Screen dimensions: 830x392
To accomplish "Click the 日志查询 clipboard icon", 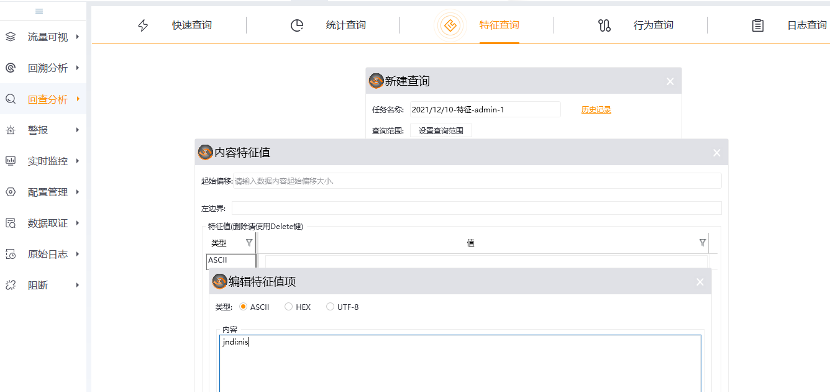I will click(758, 25).
